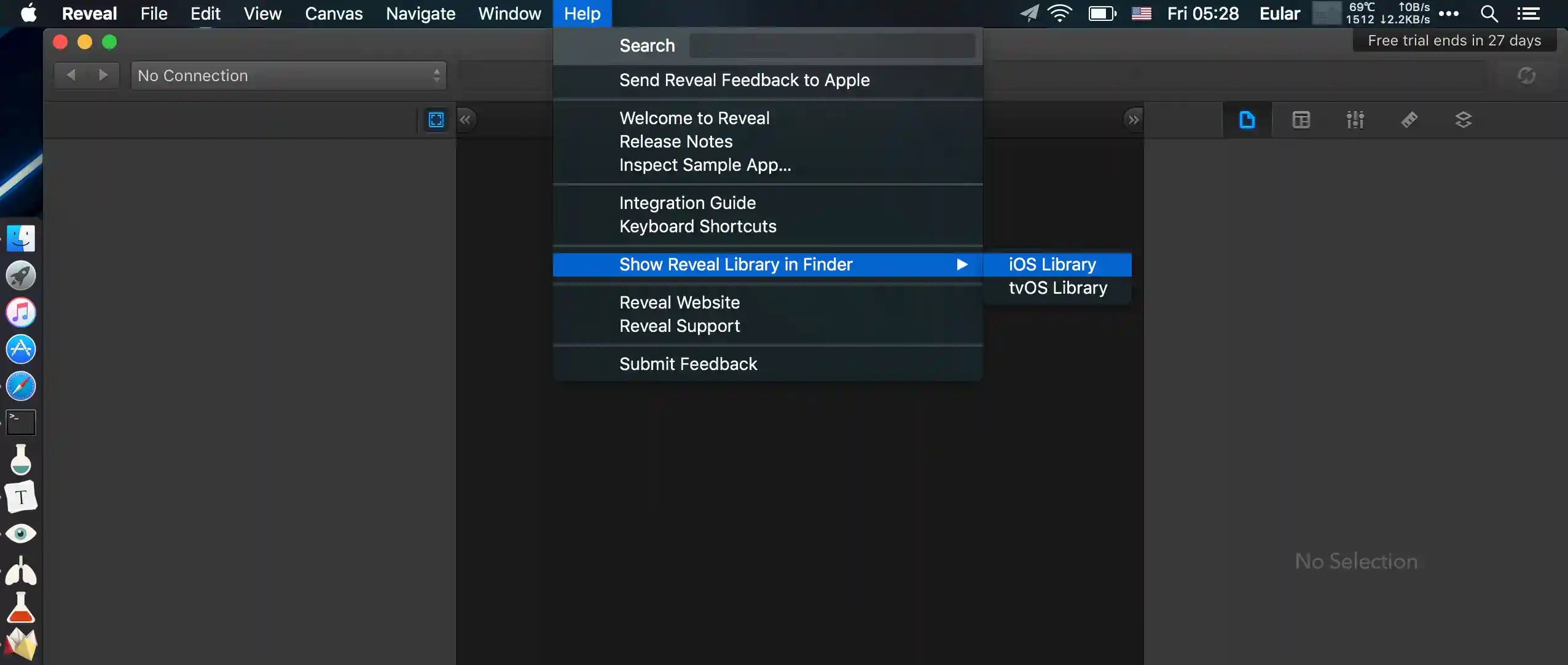Click the refresh snapshot icon

point(1526,76)
